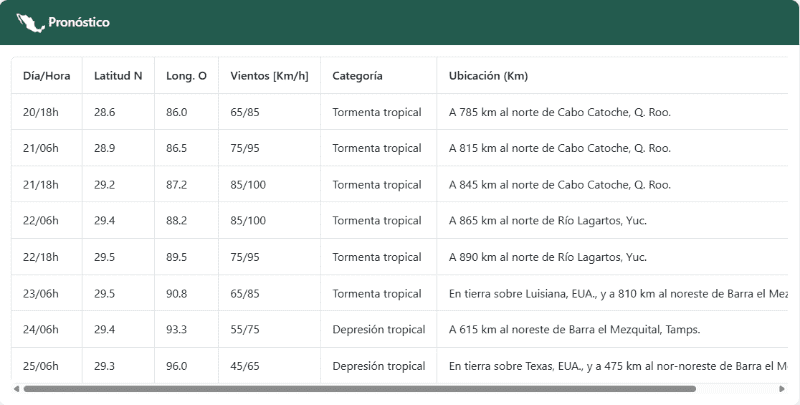Select the Long. O column header
Viewport: 800px width, 405px height.
coord(186,75)
